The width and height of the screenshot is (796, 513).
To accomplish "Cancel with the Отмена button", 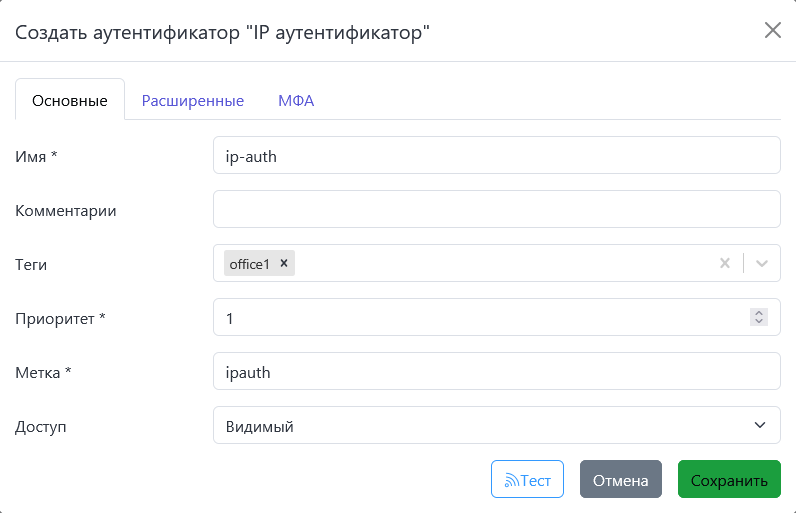I will pos(620,480).
